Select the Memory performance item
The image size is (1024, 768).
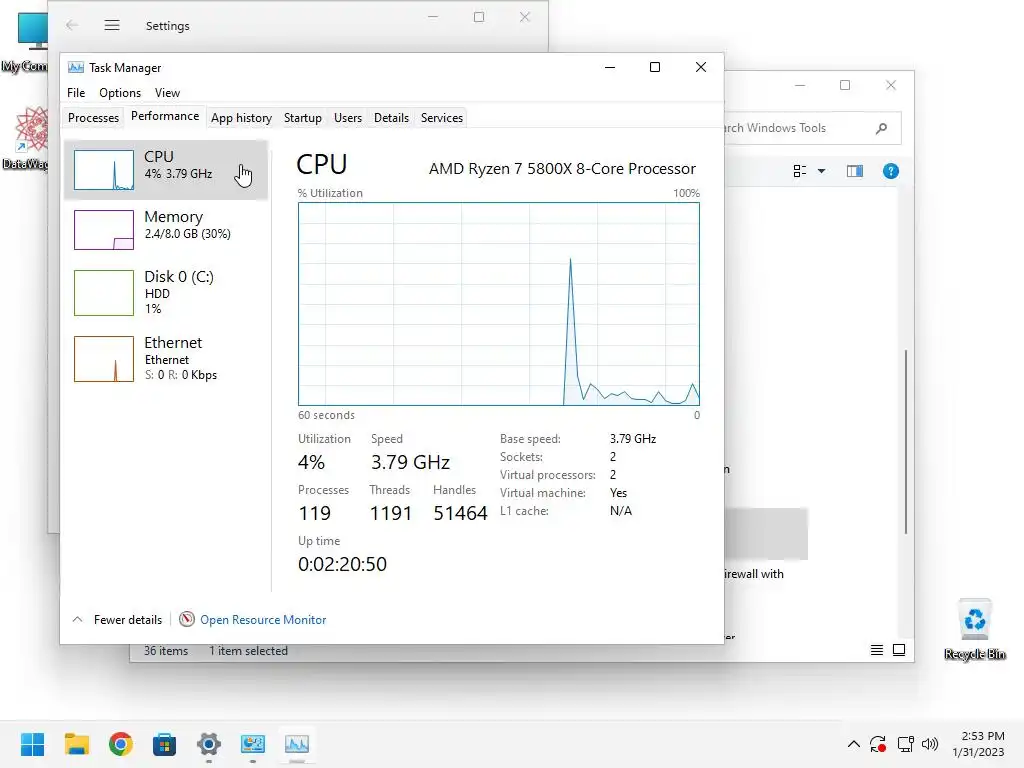tap(166, 229)
